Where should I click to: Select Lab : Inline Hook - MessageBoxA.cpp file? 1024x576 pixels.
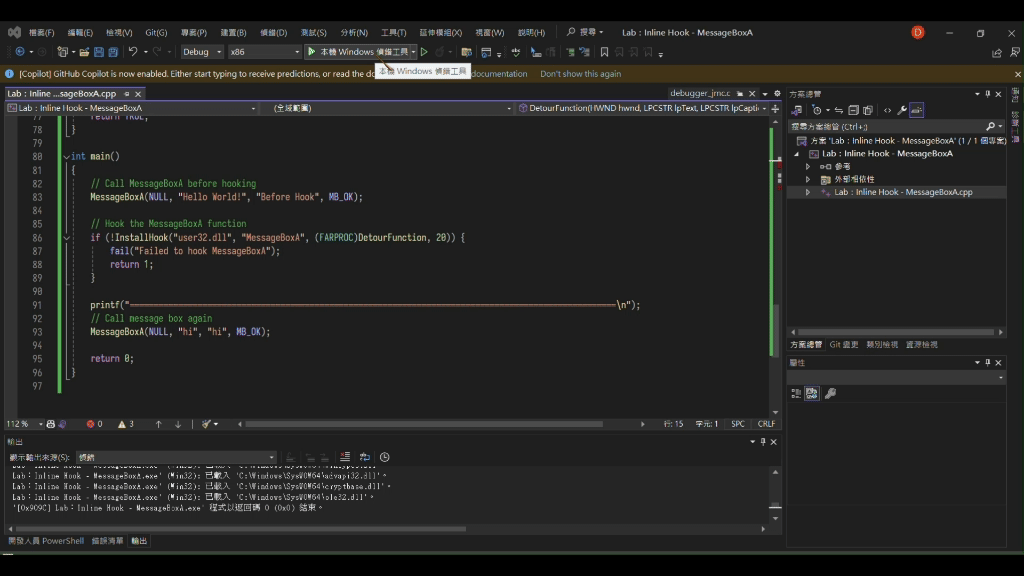pyautogui.click(x=903, y=192)
